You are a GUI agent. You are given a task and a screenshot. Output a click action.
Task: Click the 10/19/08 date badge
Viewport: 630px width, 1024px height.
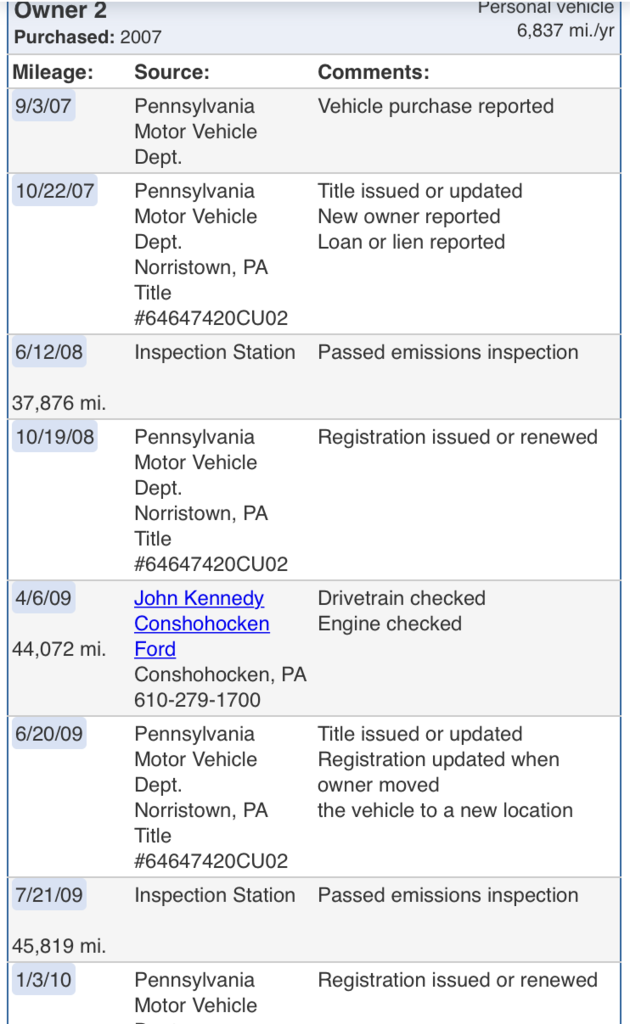(55, 437)
